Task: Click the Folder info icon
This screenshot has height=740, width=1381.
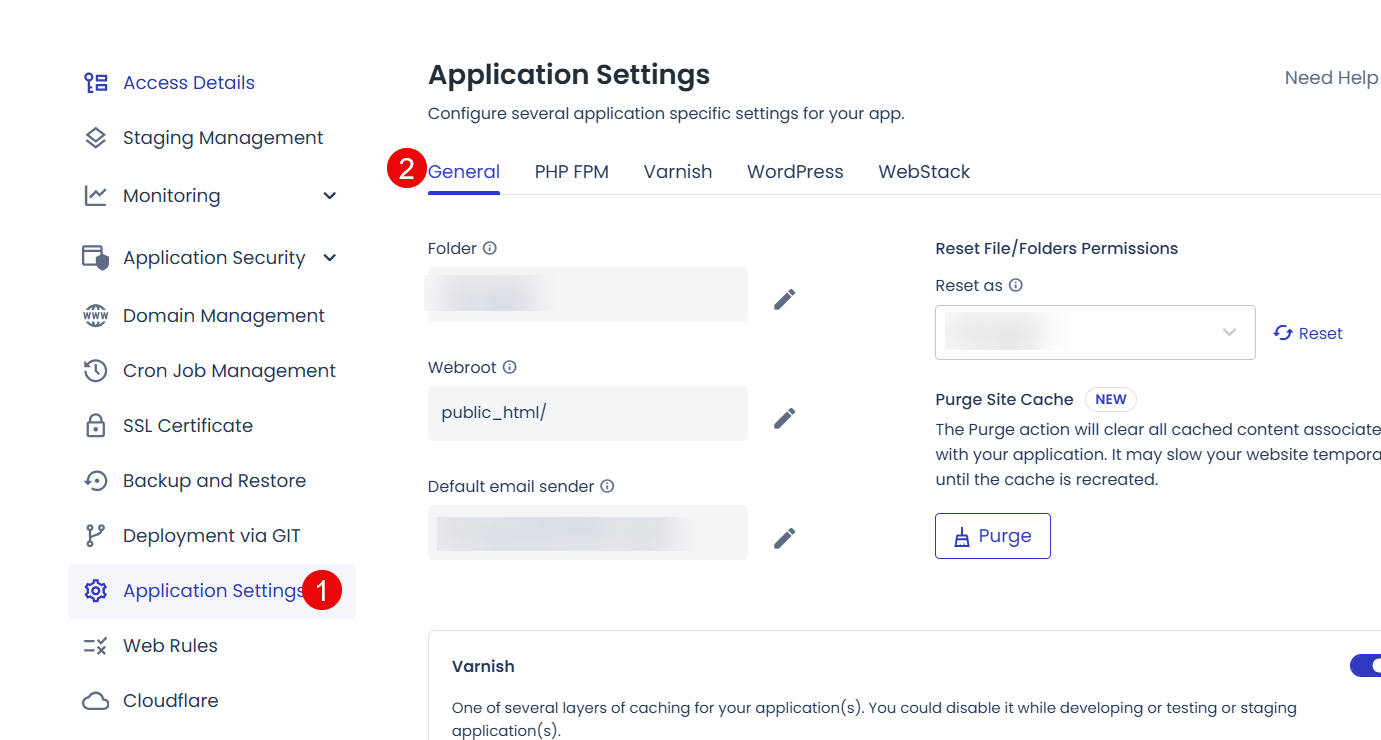Action: 490,248
